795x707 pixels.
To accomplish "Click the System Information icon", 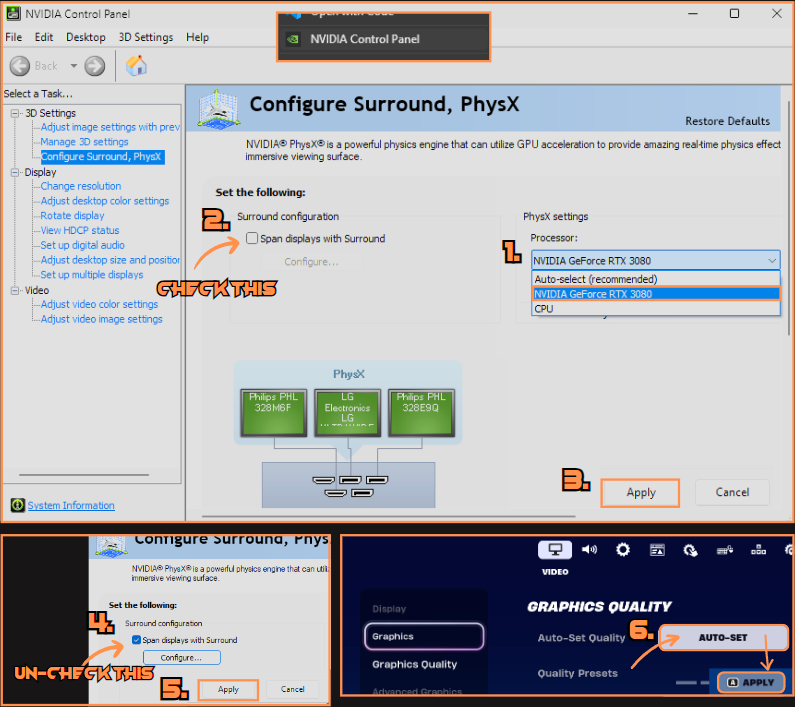I will pyautogui.click(x=18, y=505).
